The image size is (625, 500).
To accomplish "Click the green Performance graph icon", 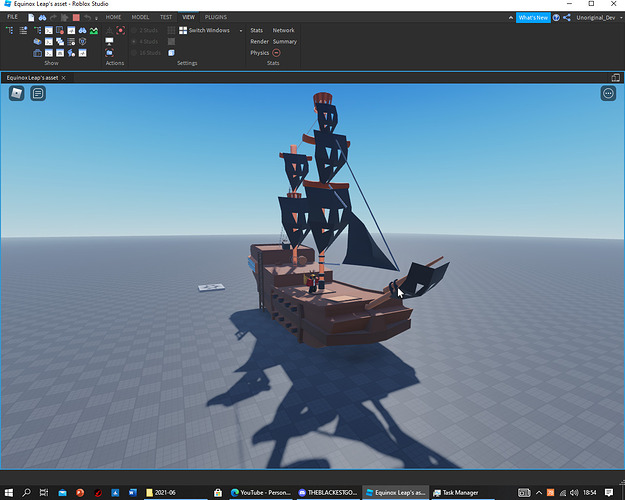I will (94, 30).
